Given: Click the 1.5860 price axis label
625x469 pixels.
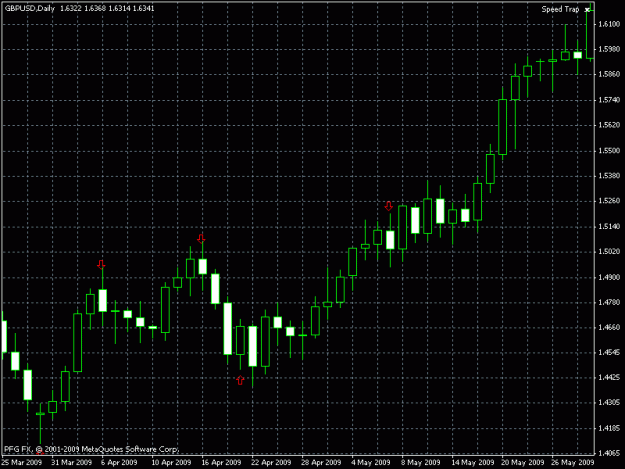Looking at the screenshot, I should point(609,74).
